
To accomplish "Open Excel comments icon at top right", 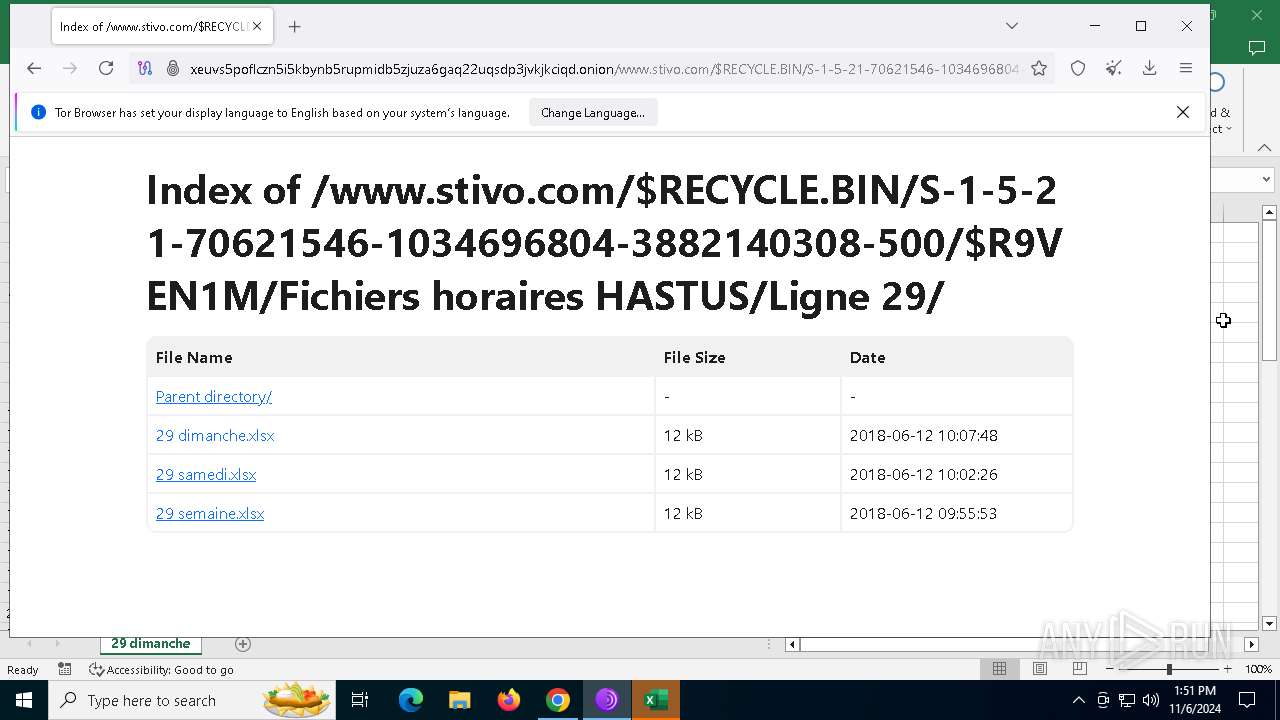I will click(x=1257, y=47).
